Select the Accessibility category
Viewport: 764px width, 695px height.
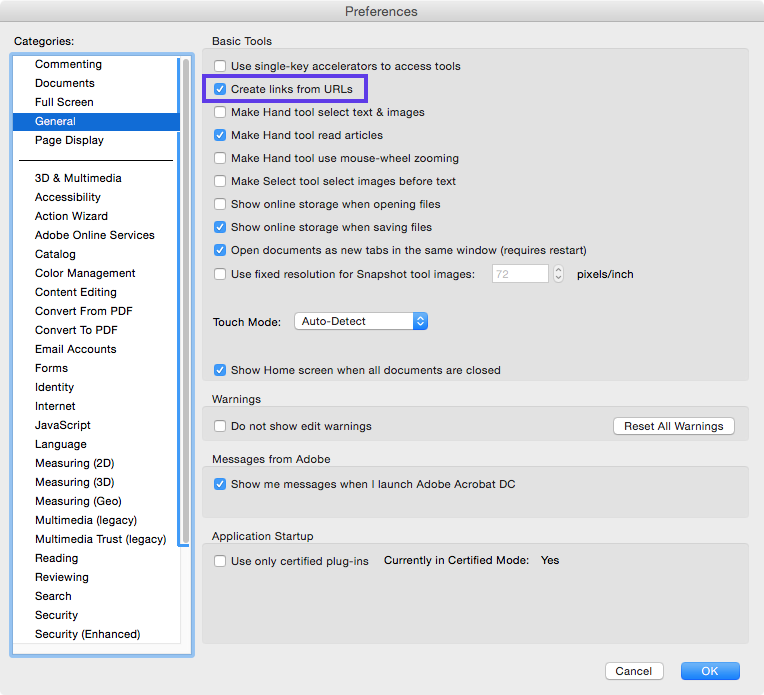[x=68, y=197]
